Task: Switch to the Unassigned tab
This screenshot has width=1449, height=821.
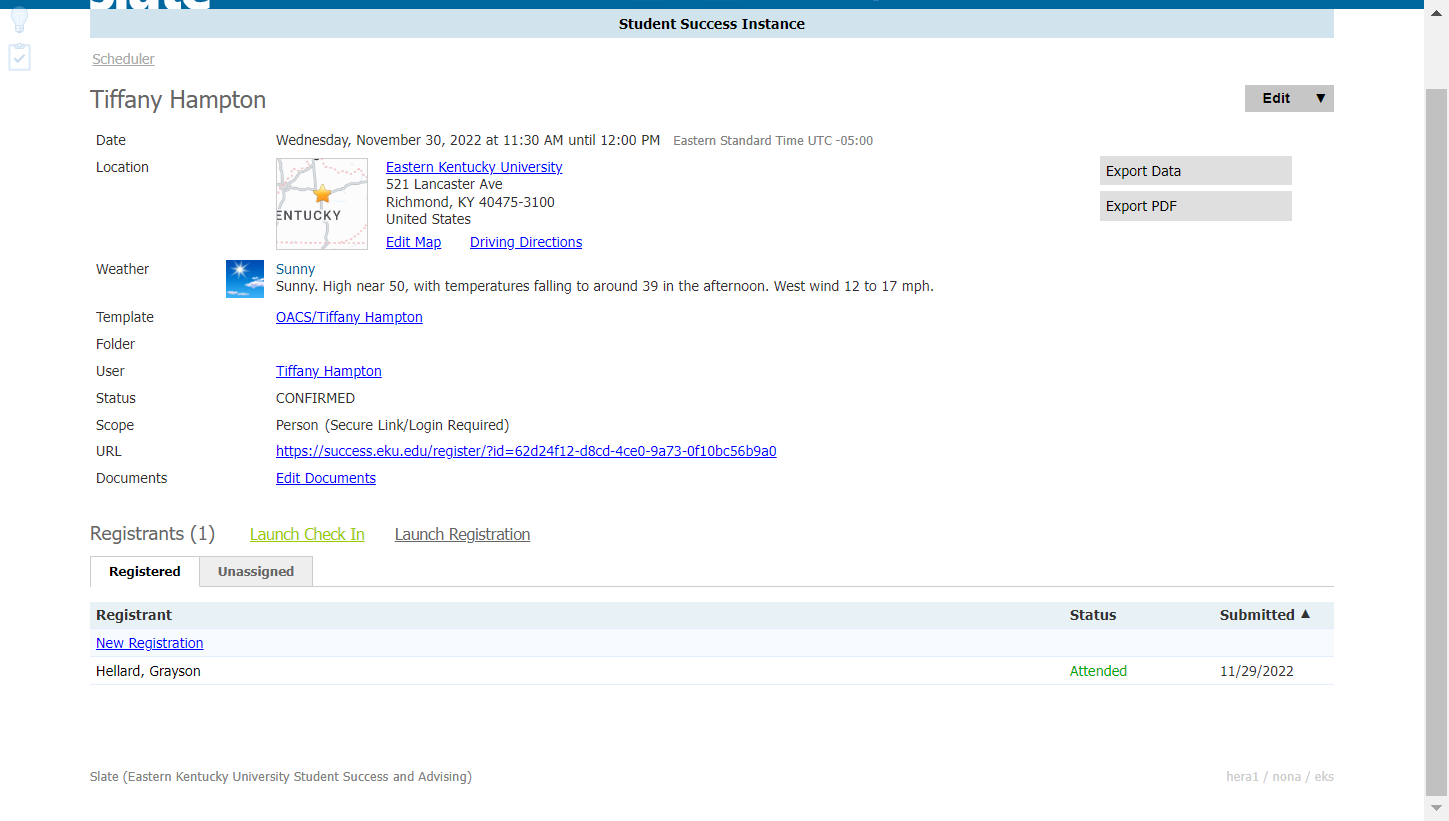Action: click(256, 571)
